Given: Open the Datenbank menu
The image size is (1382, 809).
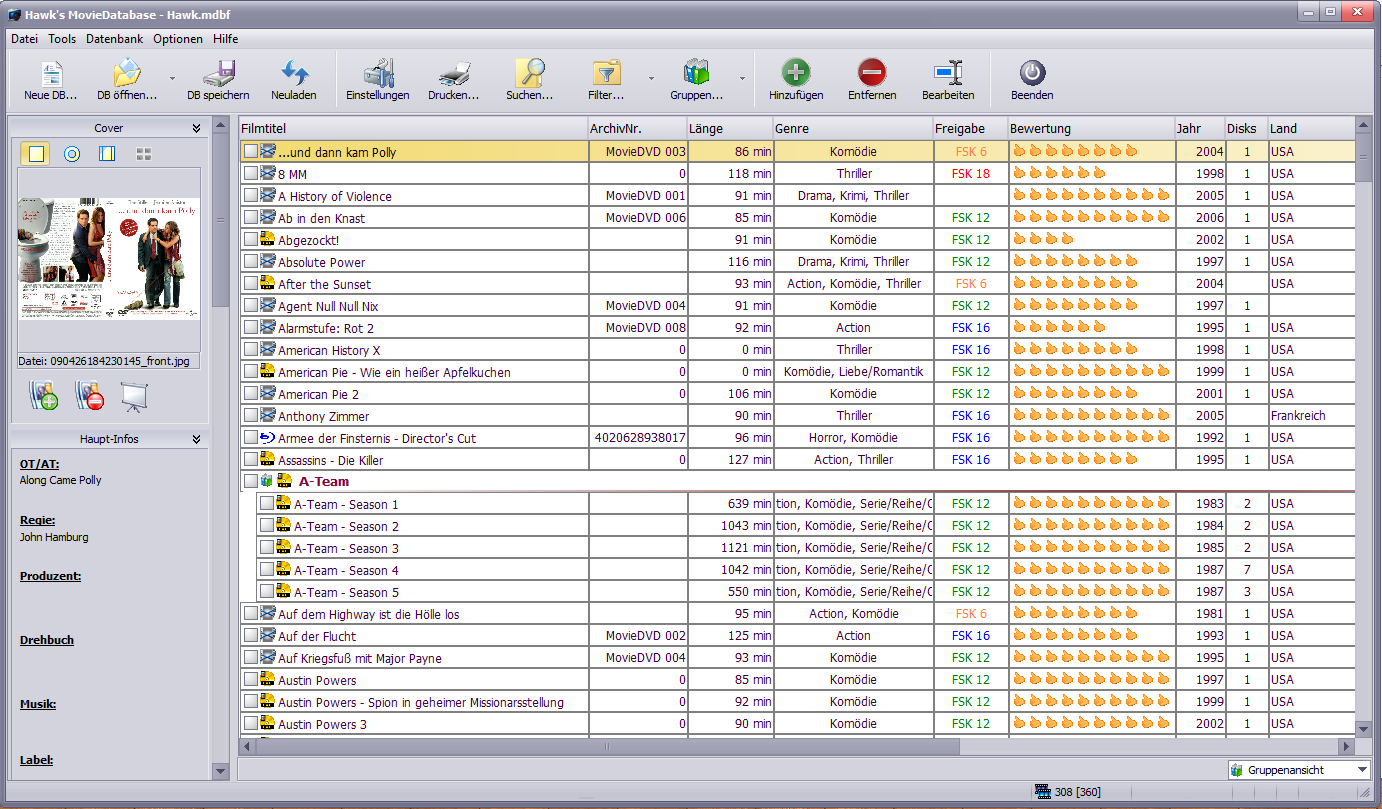Looking at the screenshot, I should [115, 39].
